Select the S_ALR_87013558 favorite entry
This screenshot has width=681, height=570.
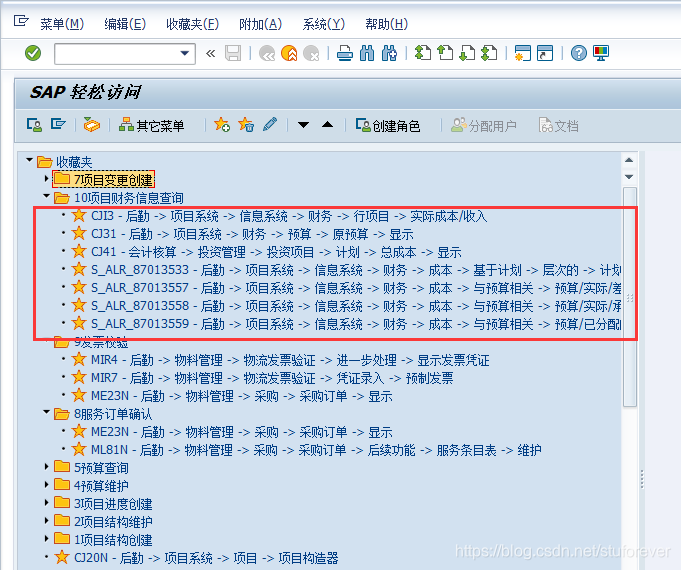point(347,306)
